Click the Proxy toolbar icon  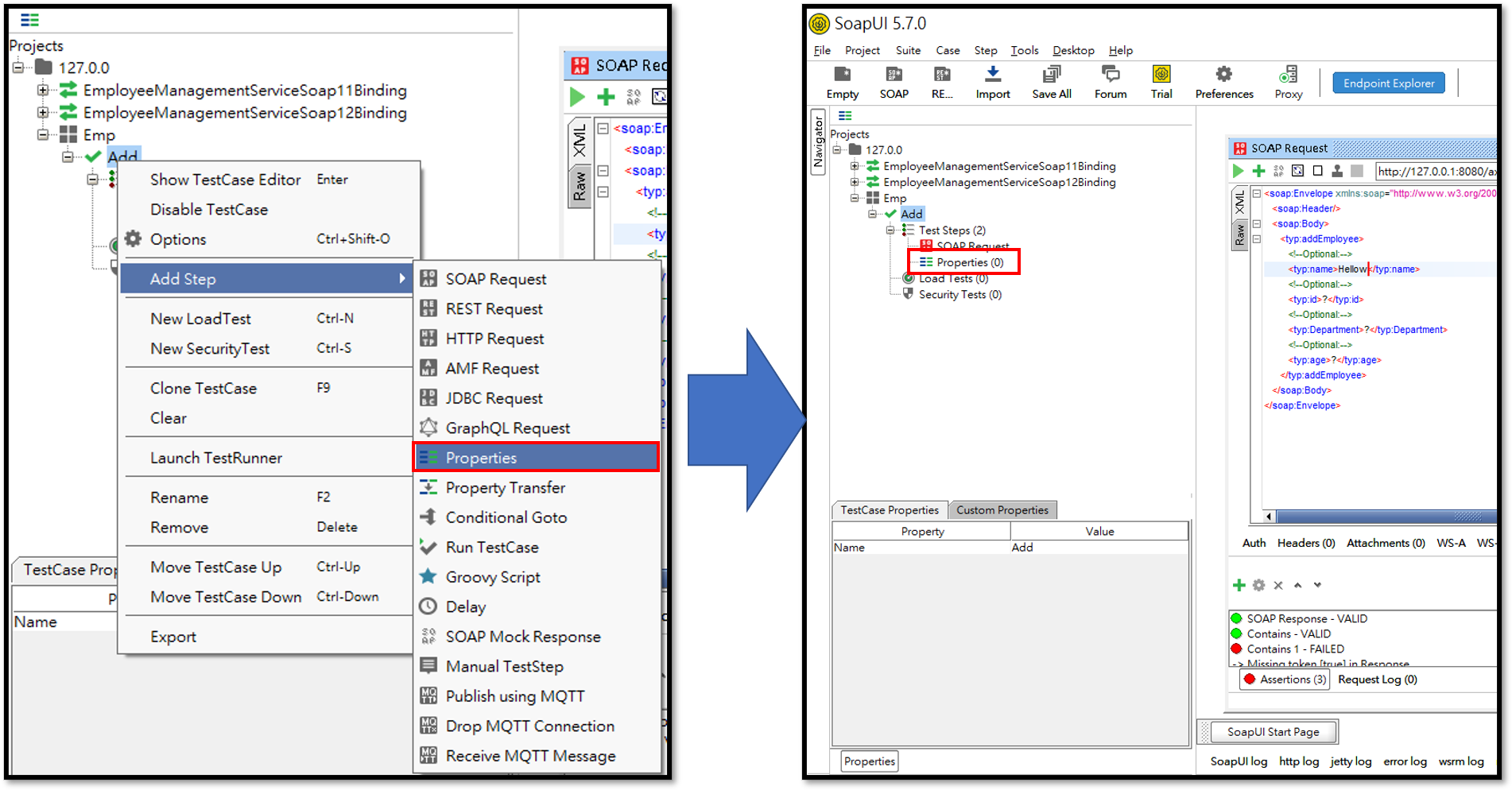click(1288, 76)
